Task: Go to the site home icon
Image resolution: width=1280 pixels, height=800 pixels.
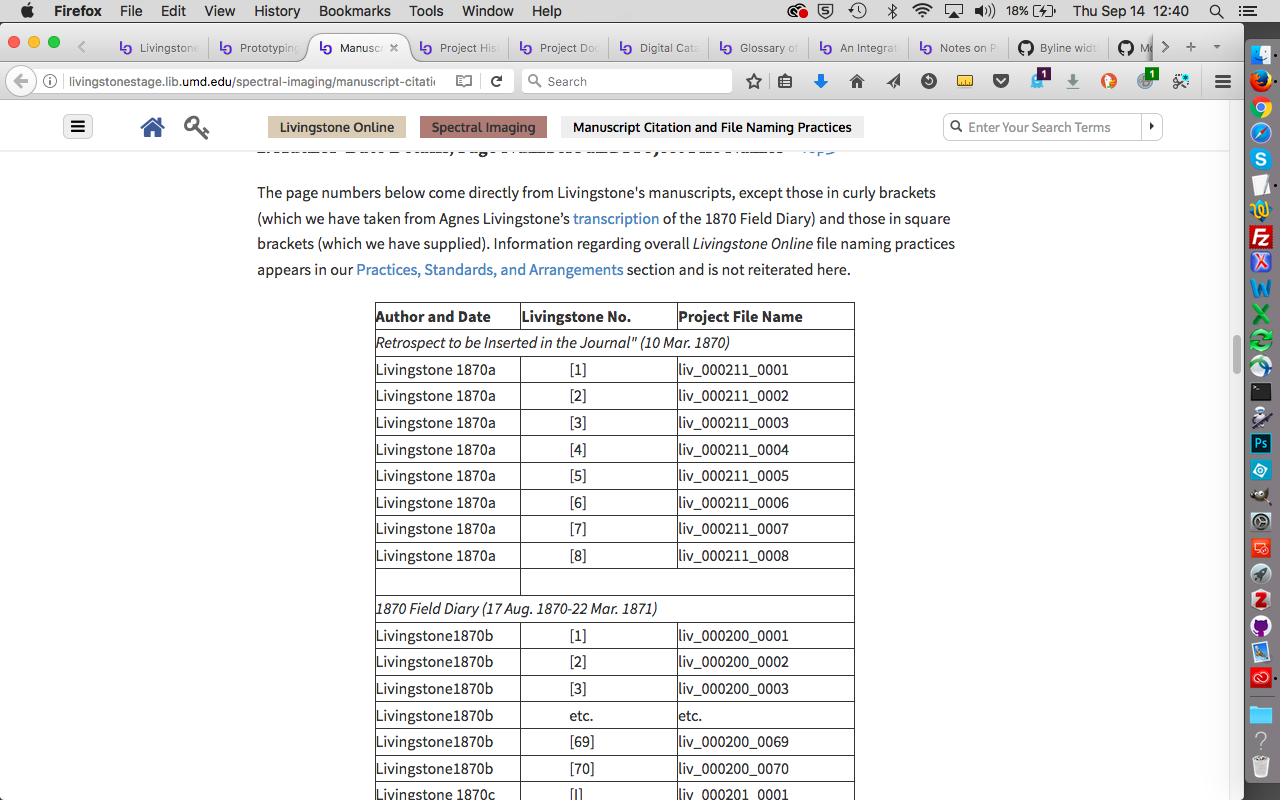Action: 152,127
